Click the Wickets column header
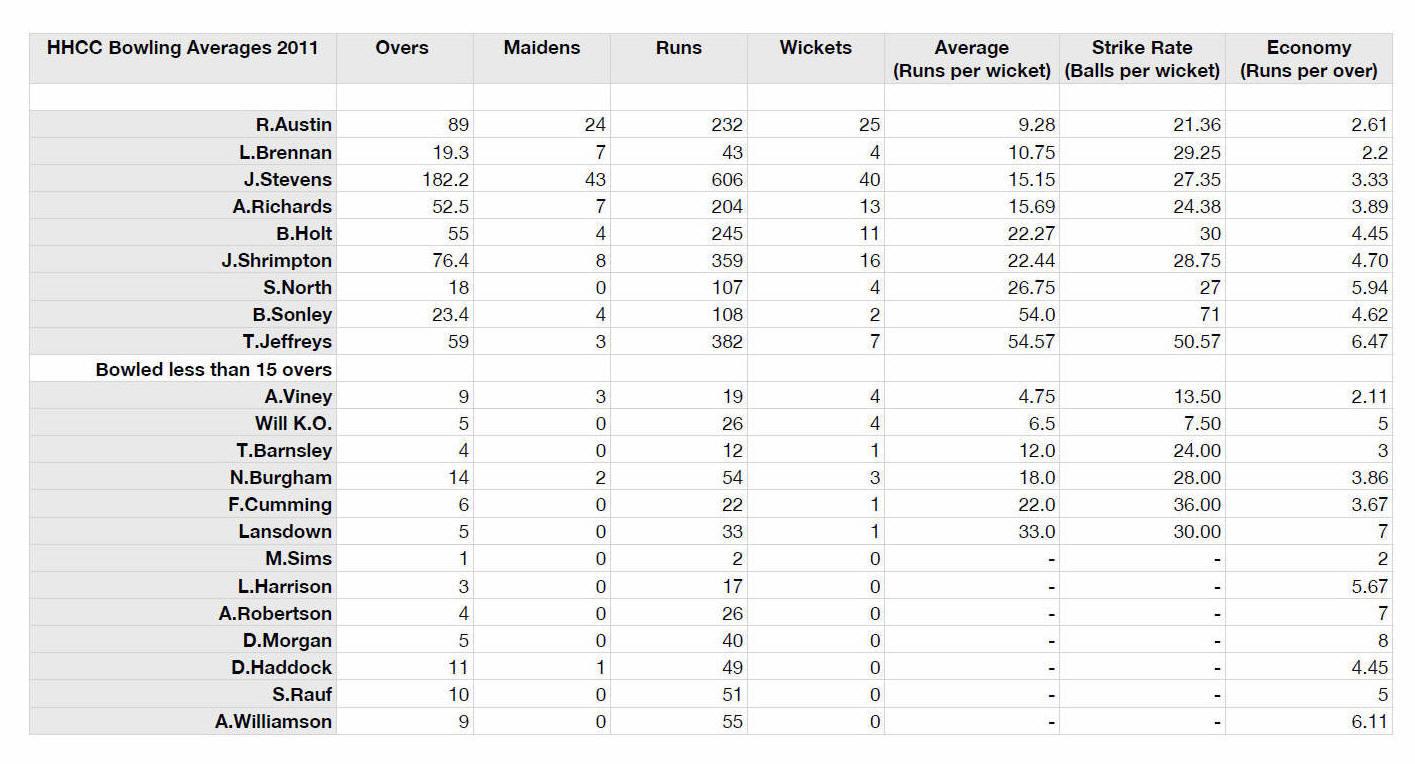Viewport: 1415px width, 764px height. 815,58
